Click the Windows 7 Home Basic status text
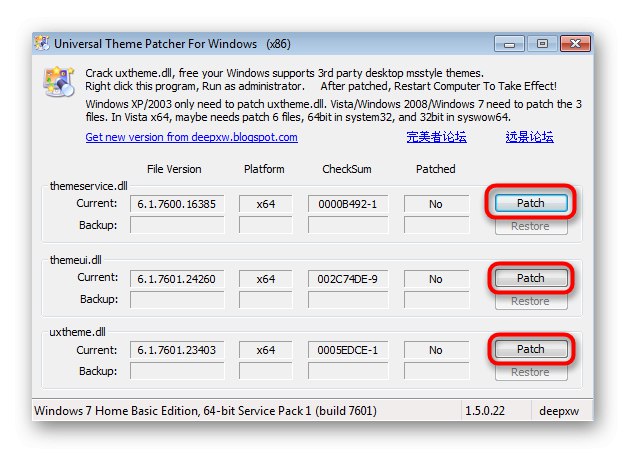 pos(206,411)
